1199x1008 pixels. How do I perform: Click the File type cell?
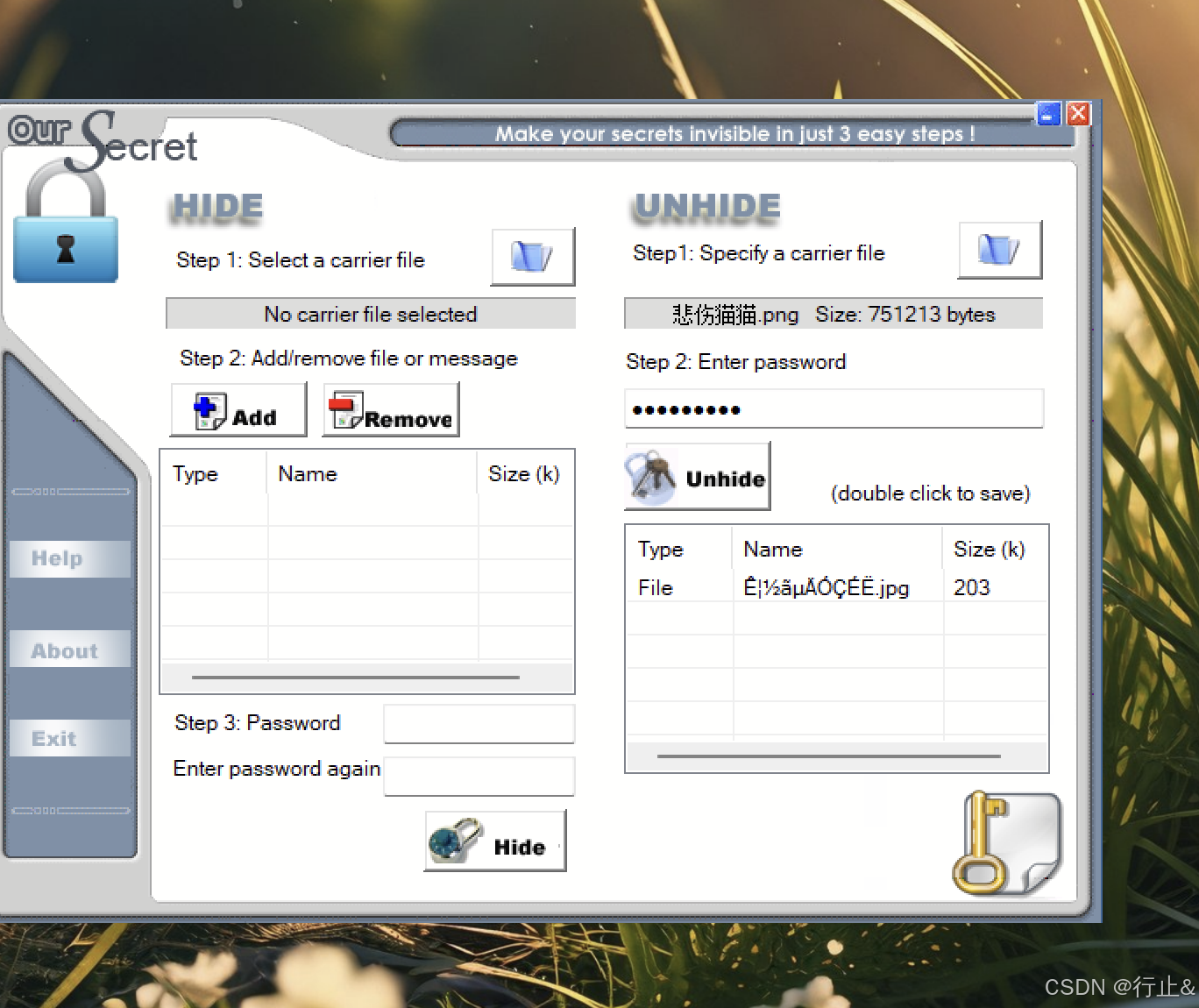pos(656,587)
